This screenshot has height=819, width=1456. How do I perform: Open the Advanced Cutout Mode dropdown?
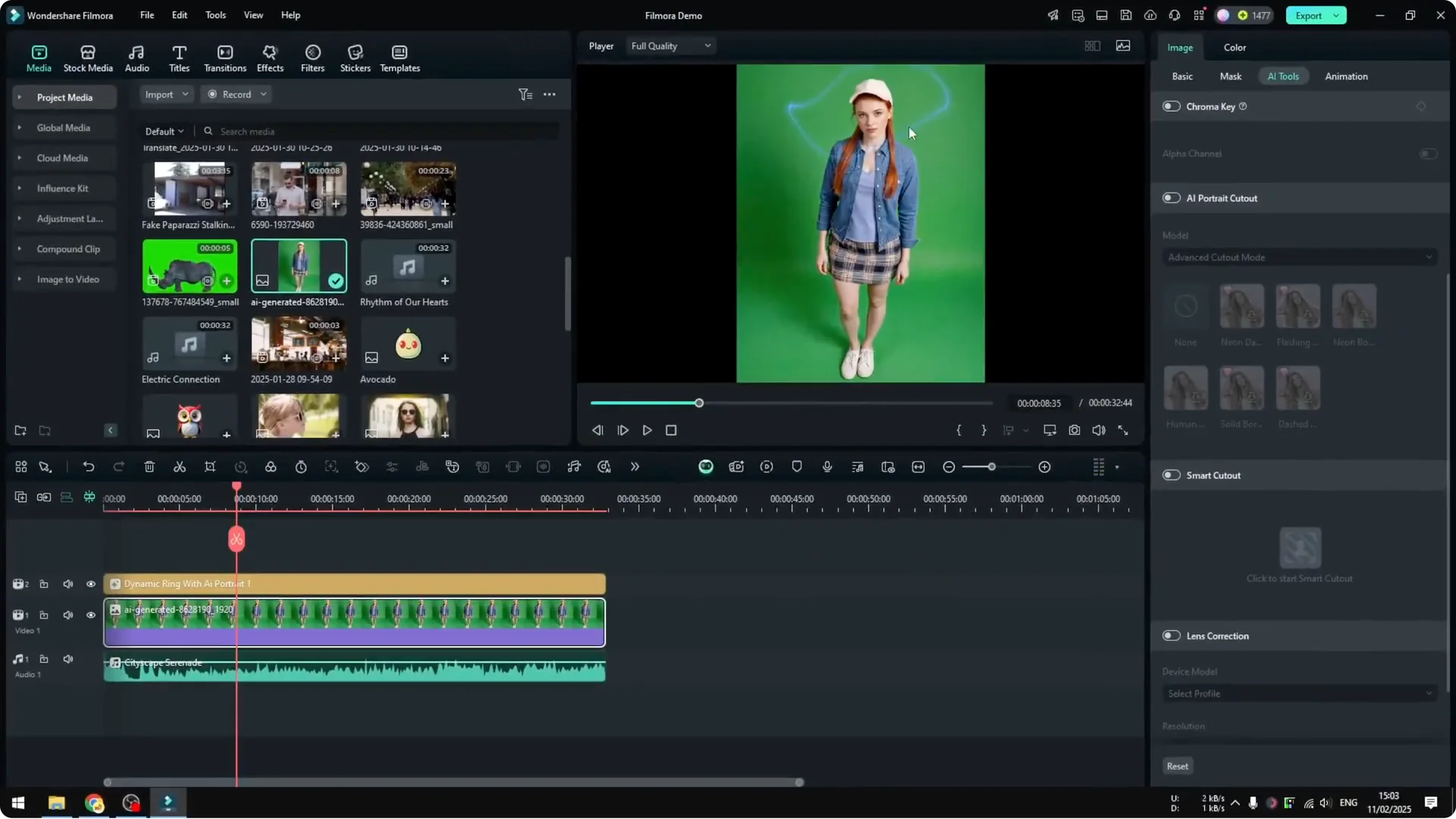click(x=1298, y=257)
